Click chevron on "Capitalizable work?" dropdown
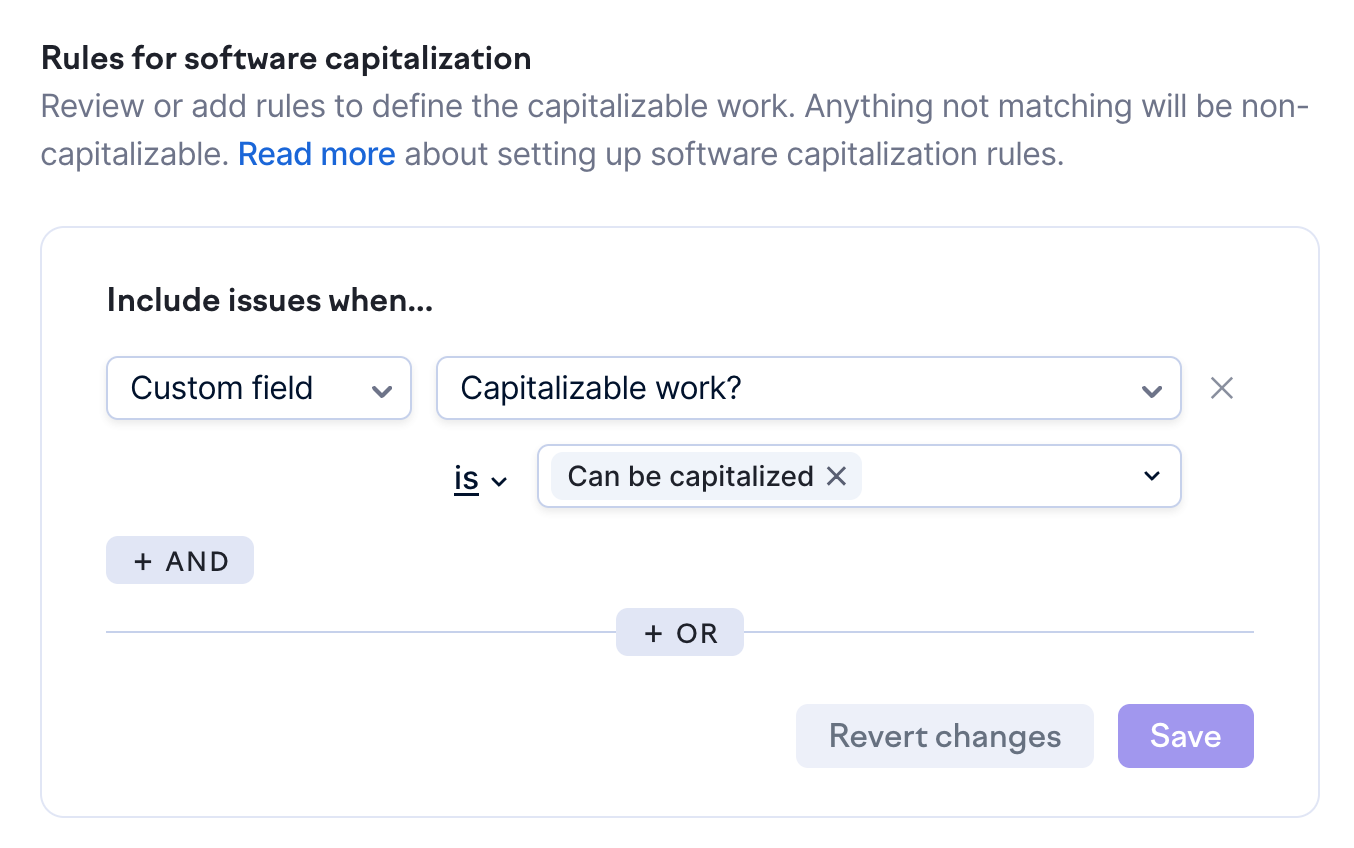1354x848 pixels. pyautogui.click(x=1151, y=390)
